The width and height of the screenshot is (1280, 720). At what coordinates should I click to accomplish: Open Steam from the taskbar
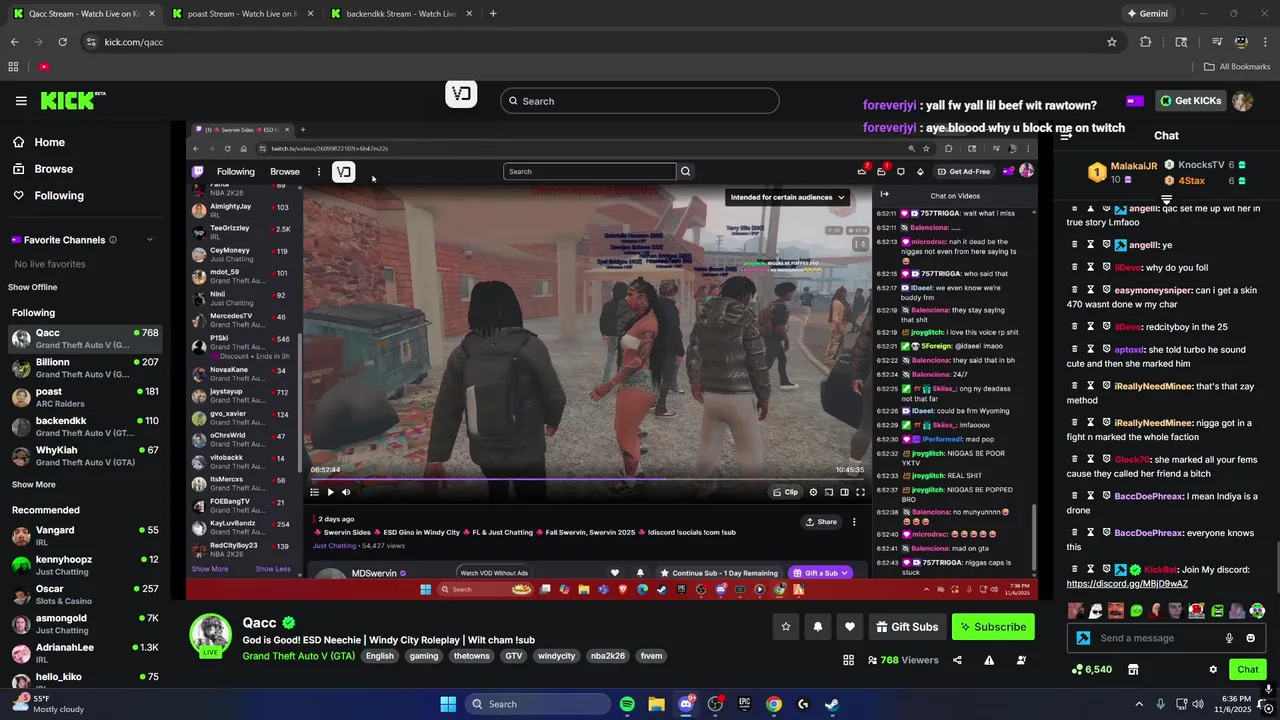832,704
